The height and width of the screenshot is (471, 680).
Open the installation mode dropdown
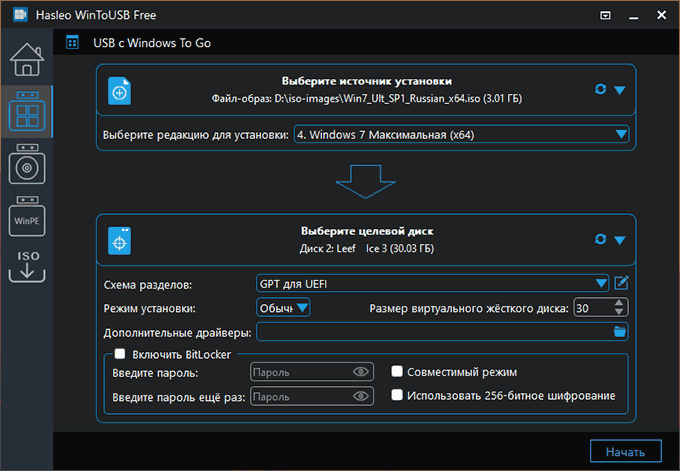(283, 307)
